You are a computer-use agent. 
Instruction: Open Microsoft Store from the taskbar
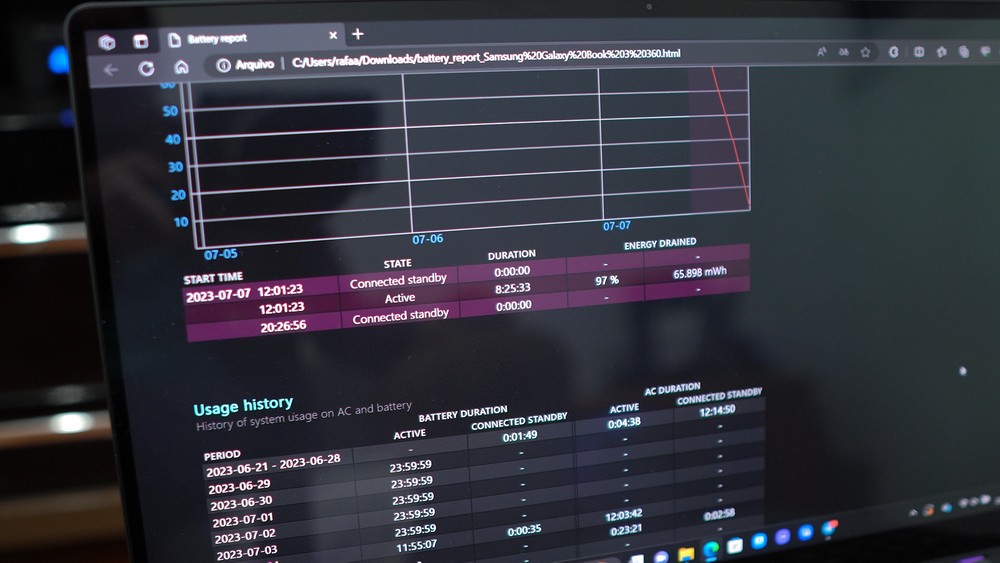click(x=735, y=545)
